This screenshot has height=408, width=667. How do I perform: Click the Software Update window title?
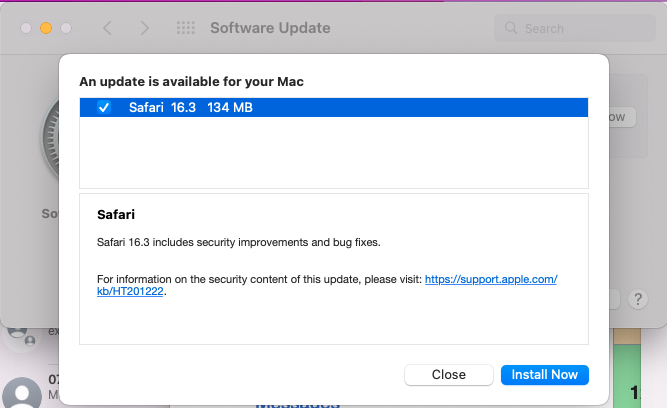270,28
